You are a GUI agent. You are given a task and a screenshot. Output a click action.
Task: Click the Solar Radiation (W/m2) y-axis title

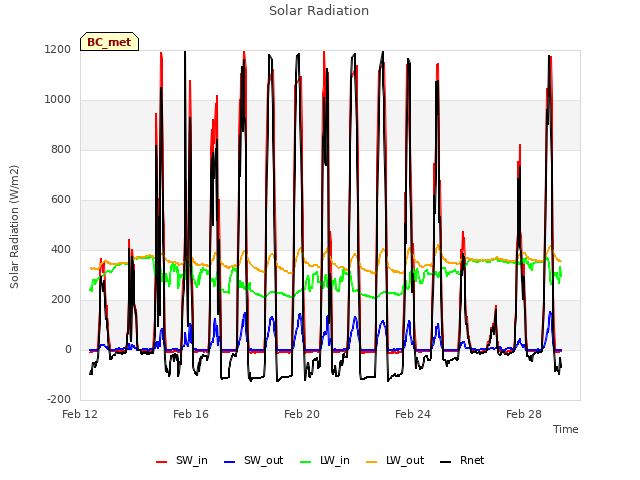(14, 227)
